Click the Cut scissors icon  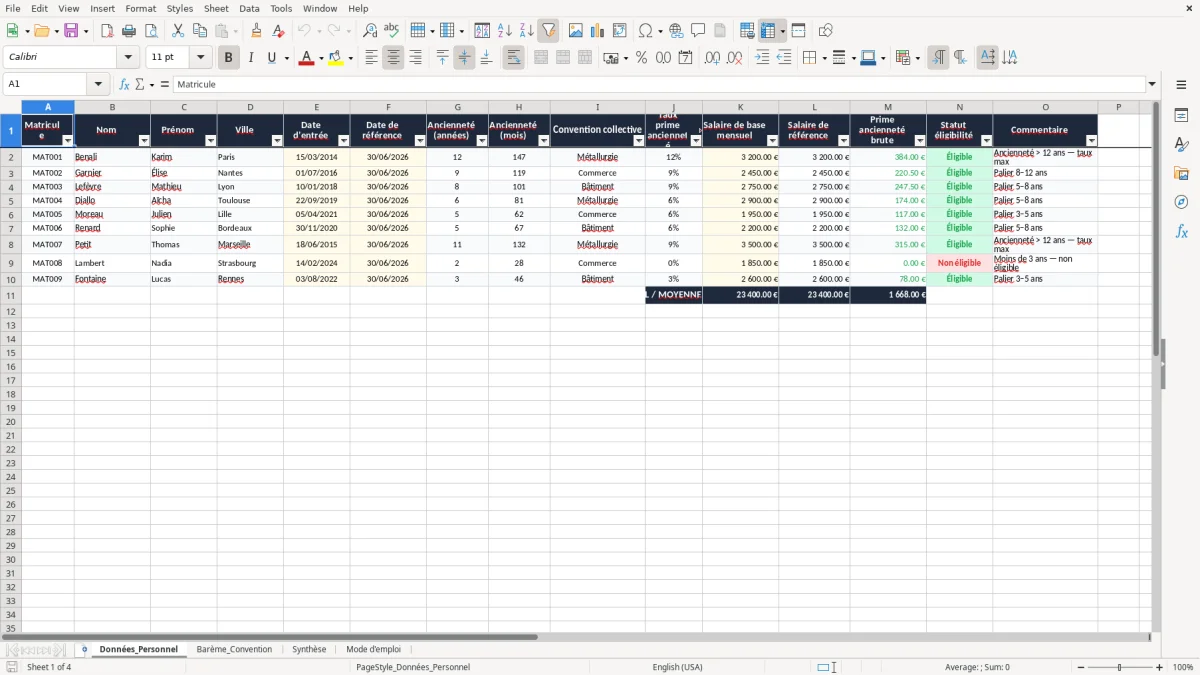(178, 31)
